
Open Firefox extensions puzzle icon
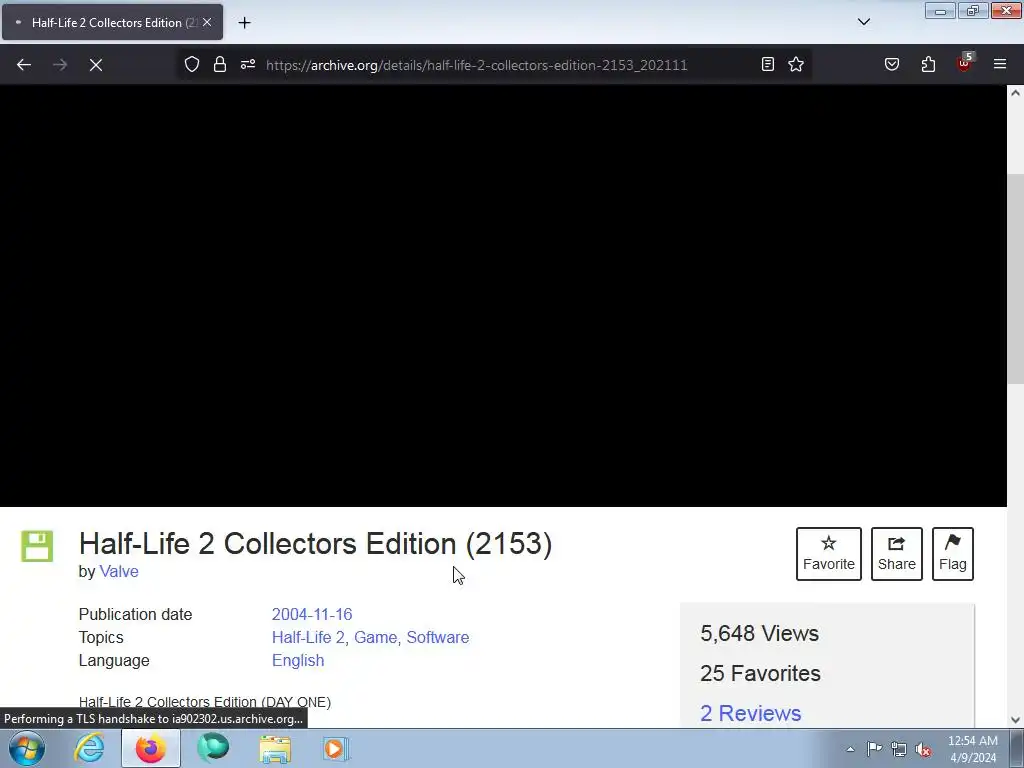coord(928,64)
